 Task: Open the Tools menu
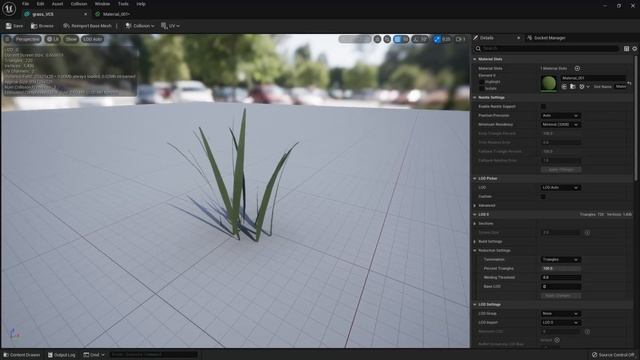click(x=123, y=4)
